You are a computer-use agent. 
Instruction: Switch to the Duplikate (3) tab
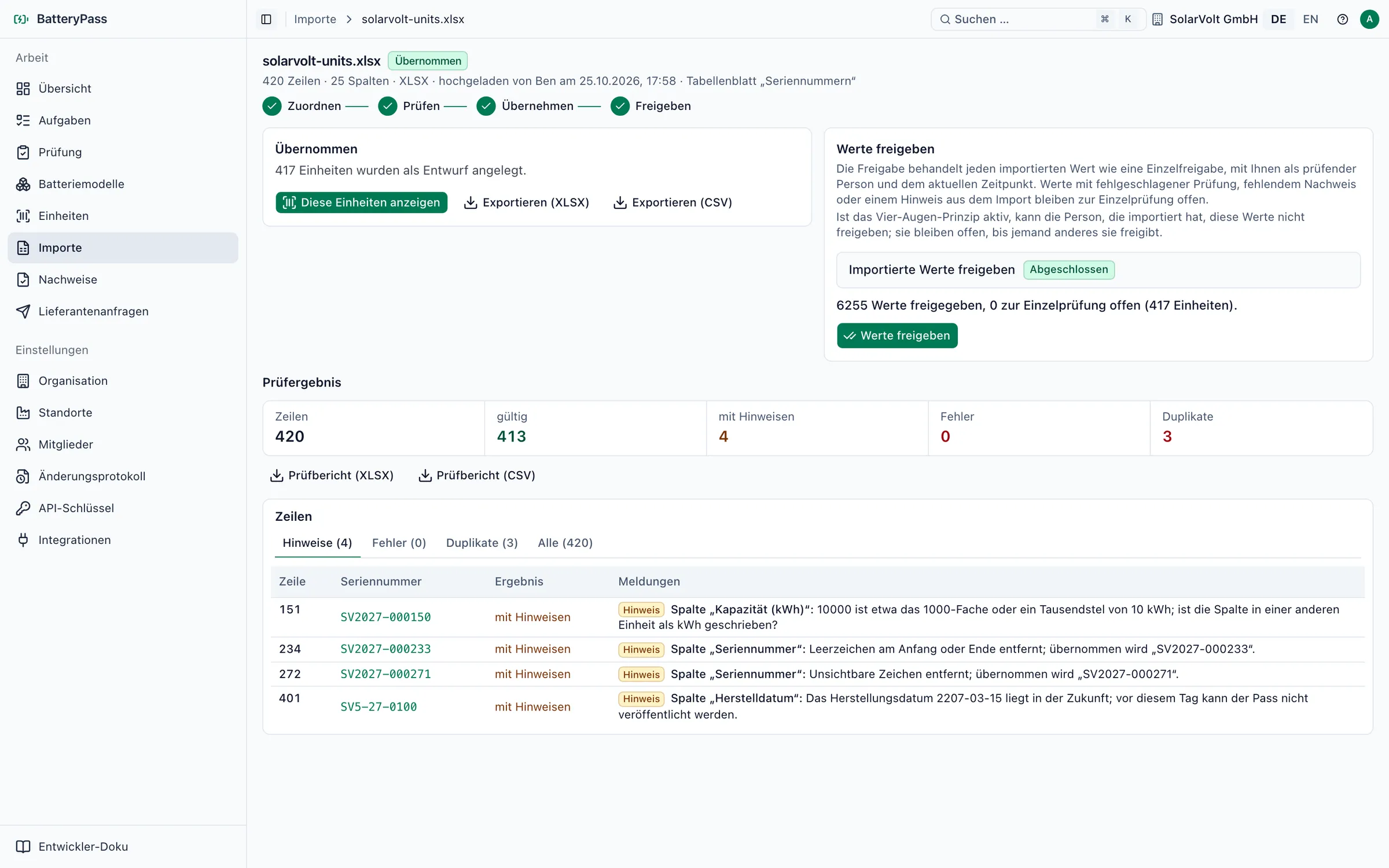pos(482,543)
